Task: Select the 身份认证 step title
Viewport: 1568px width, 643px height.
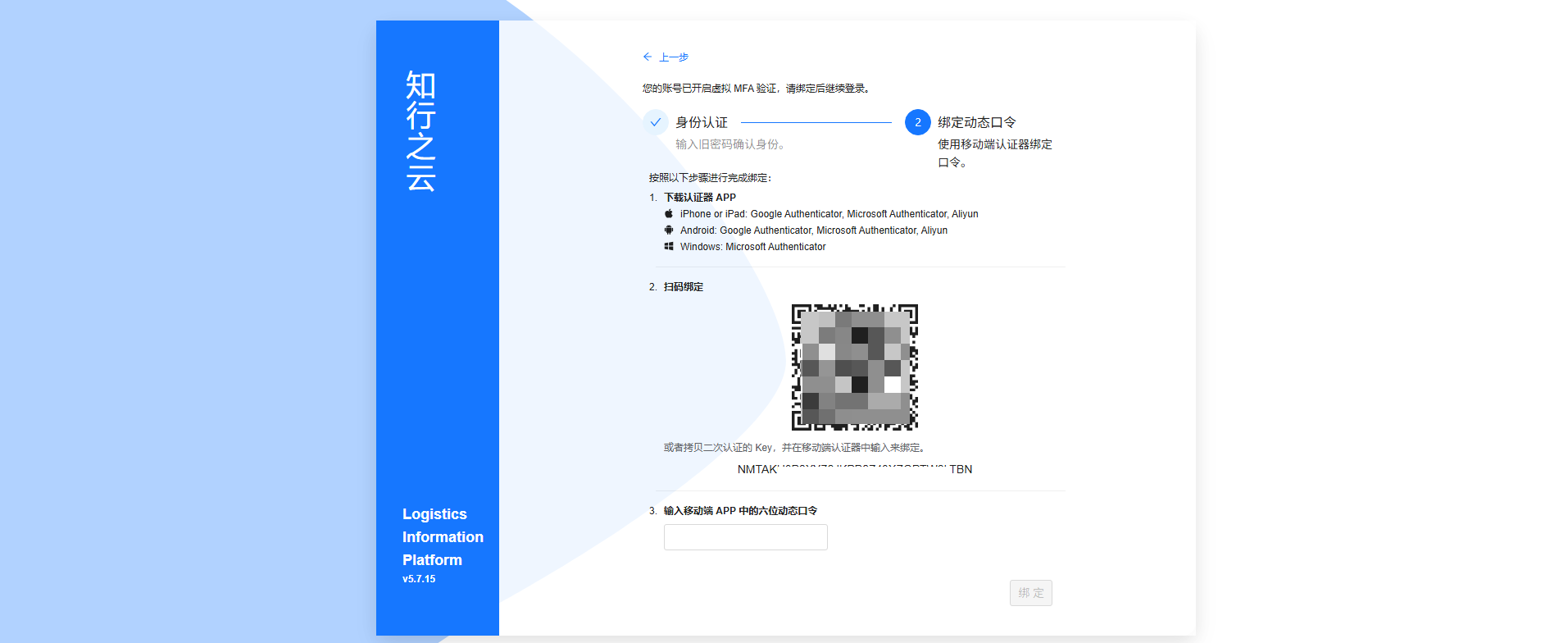Action: pos(702,122)
